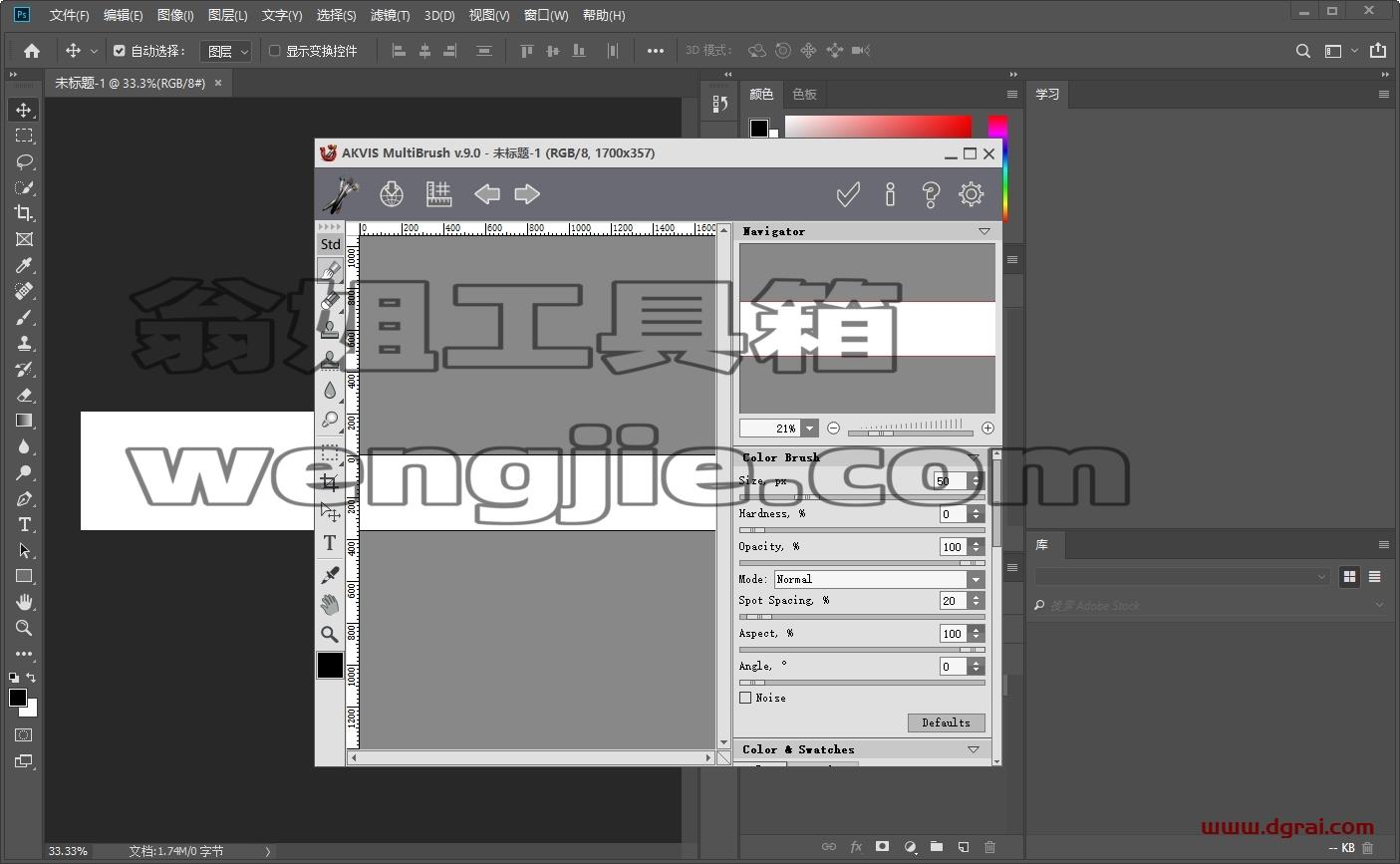Zoom out with navigator minus button
The width and height of the screenshot is (1400, 864).
pos(833,429)
